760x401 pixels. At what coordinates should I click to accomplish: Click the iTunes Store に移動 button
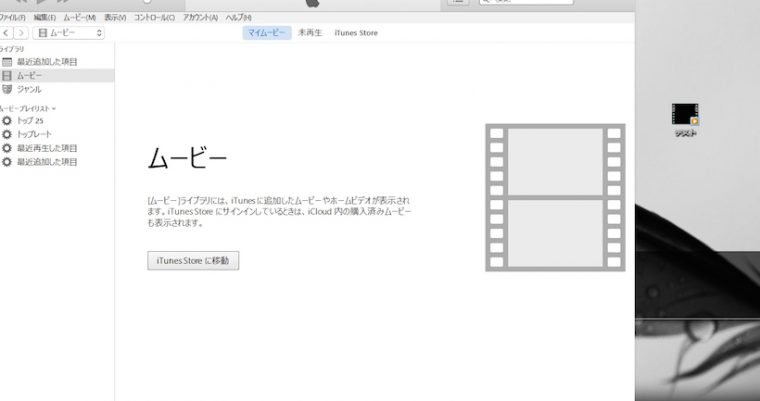[193, 260]
